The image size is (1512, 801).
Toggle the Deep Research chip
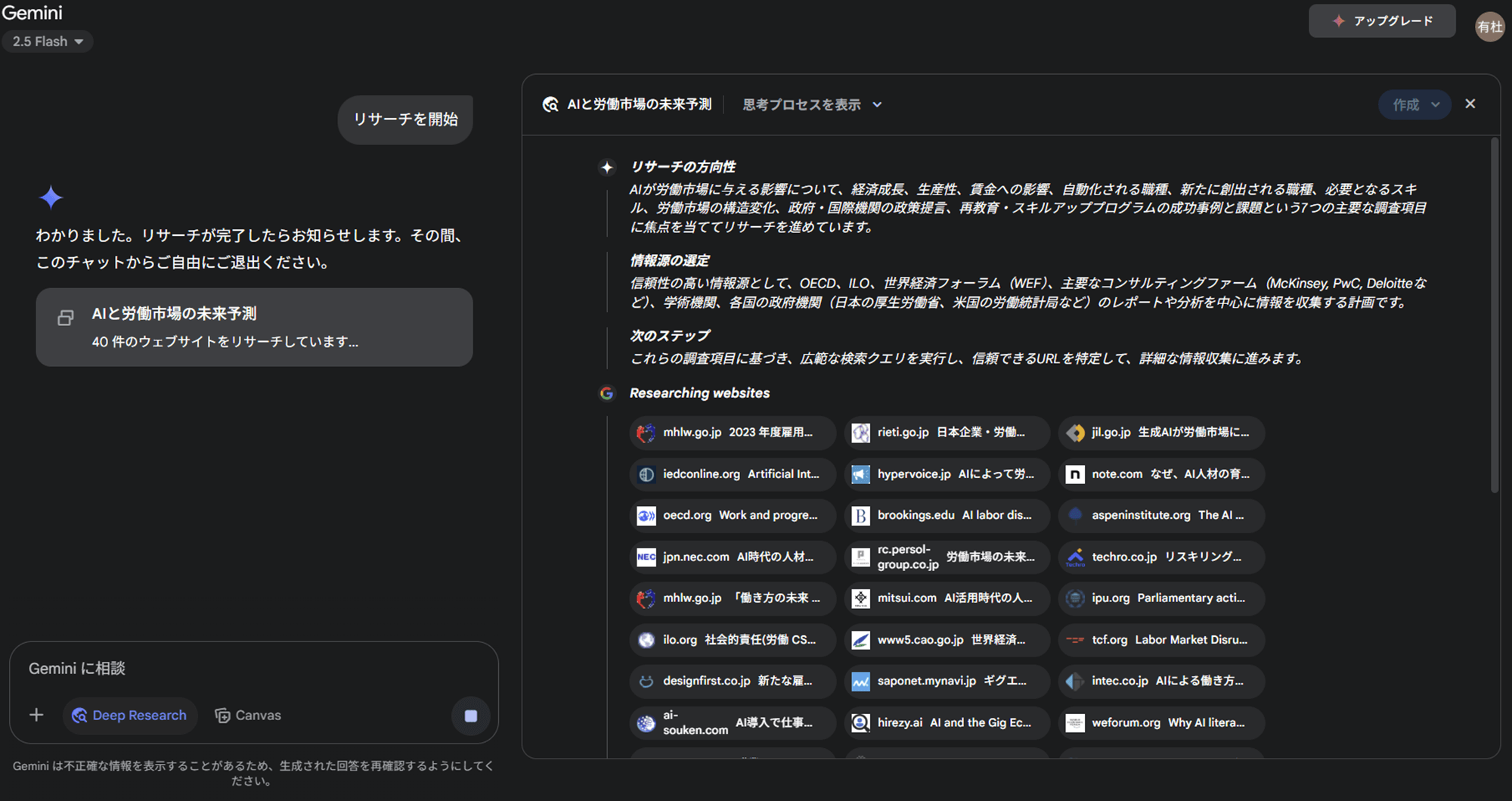tap(130, 716)
